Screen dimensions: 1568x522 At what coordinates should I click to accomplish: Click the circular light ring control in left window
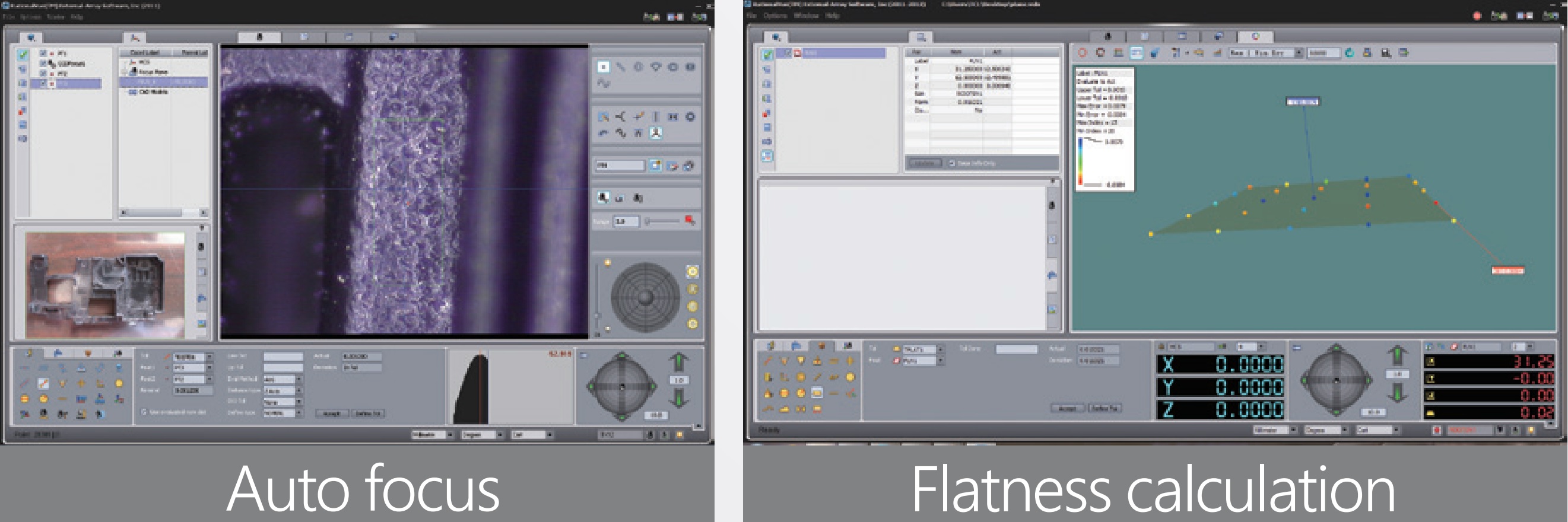point(645,298)
